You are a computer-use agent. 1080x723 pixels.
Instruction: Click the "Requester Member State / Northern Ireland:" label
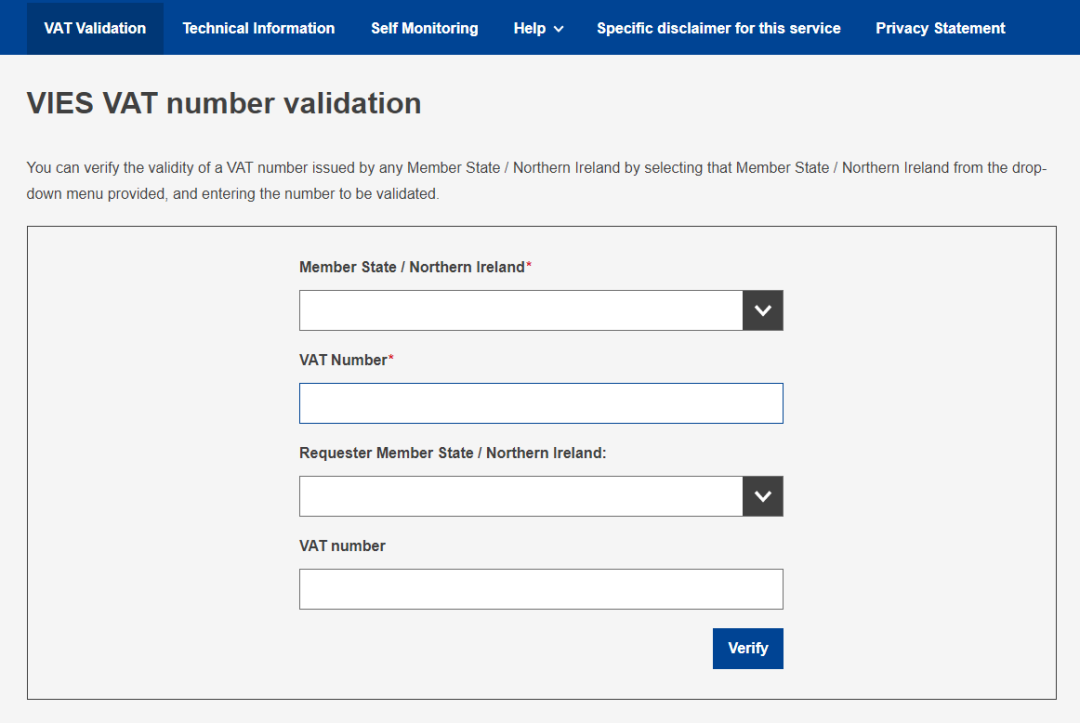[x=452, y=453]
